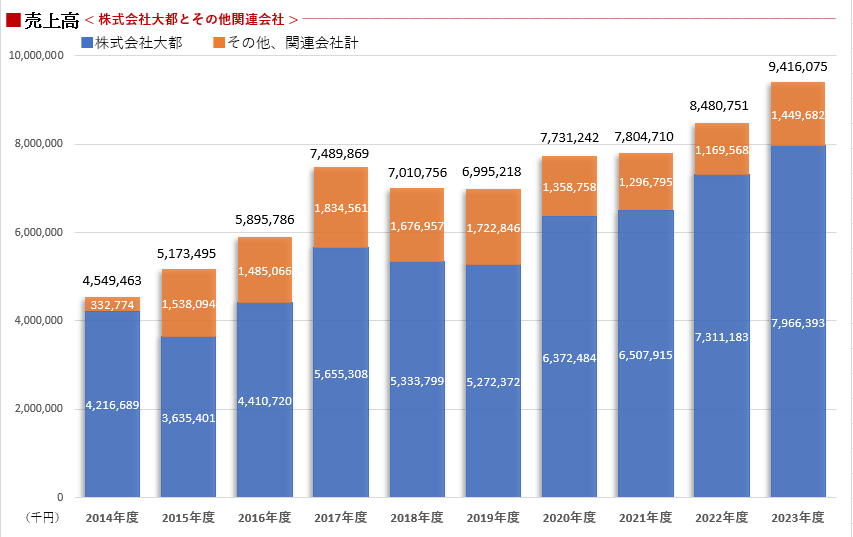Viewport: 853px width, 537px height.
Task: Select the 2020年度 axis label
Action: click(569, 517)
